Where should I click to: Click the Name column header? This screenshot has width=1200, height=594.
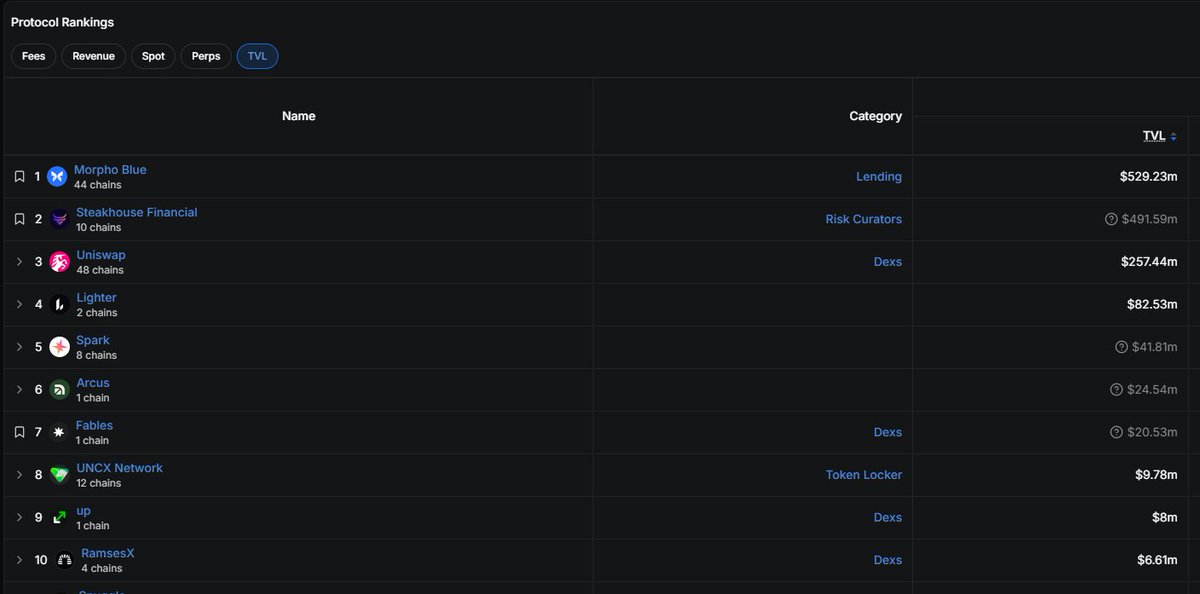point(298,116)
